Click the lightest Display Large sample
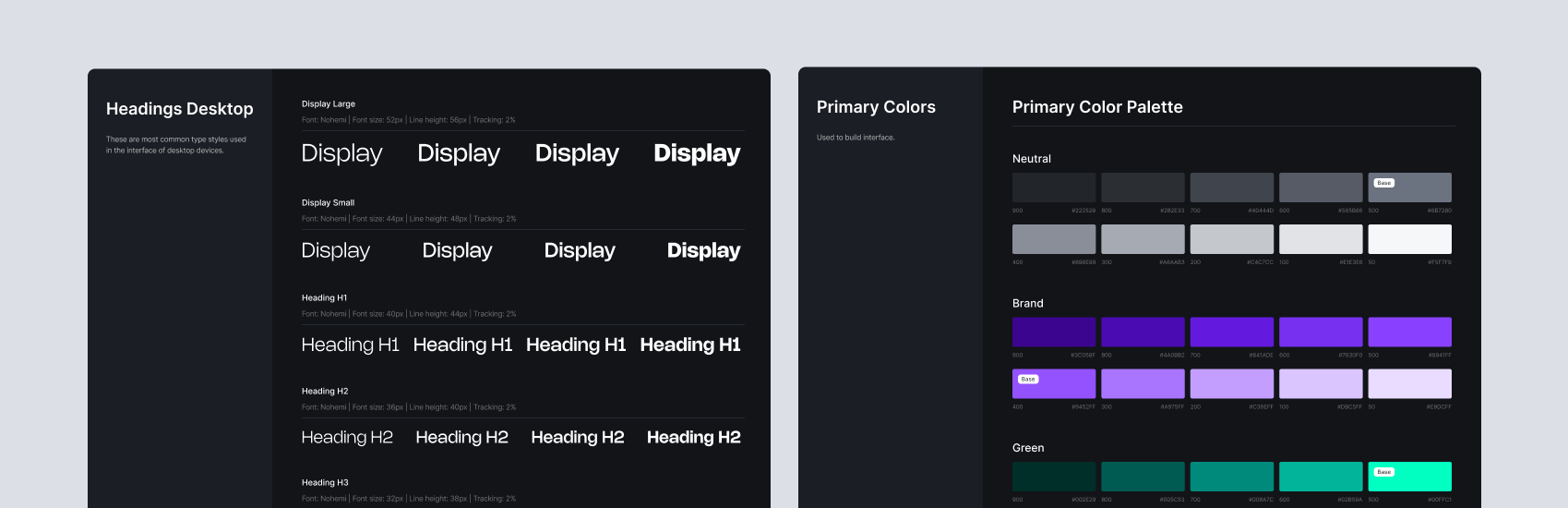This screenshot has width=1568, height=508. coord(341,154)
